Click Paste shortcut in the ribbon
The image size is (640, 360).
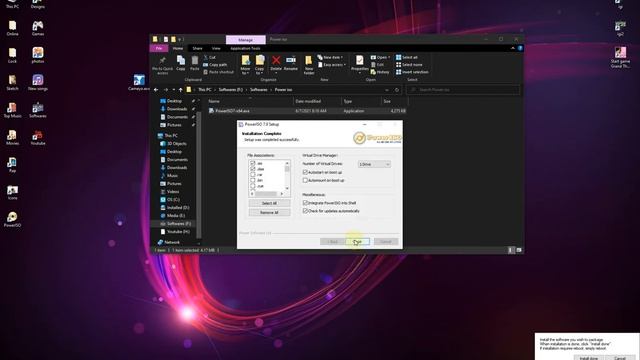(218, 72)
